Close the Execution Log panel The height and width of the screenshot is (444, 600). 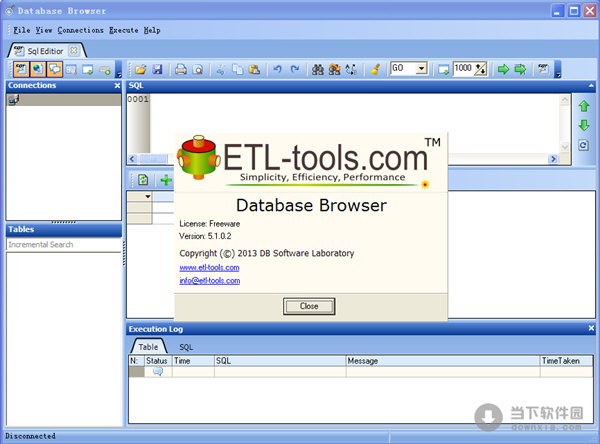pyautogui.click(x=591, y=328)
